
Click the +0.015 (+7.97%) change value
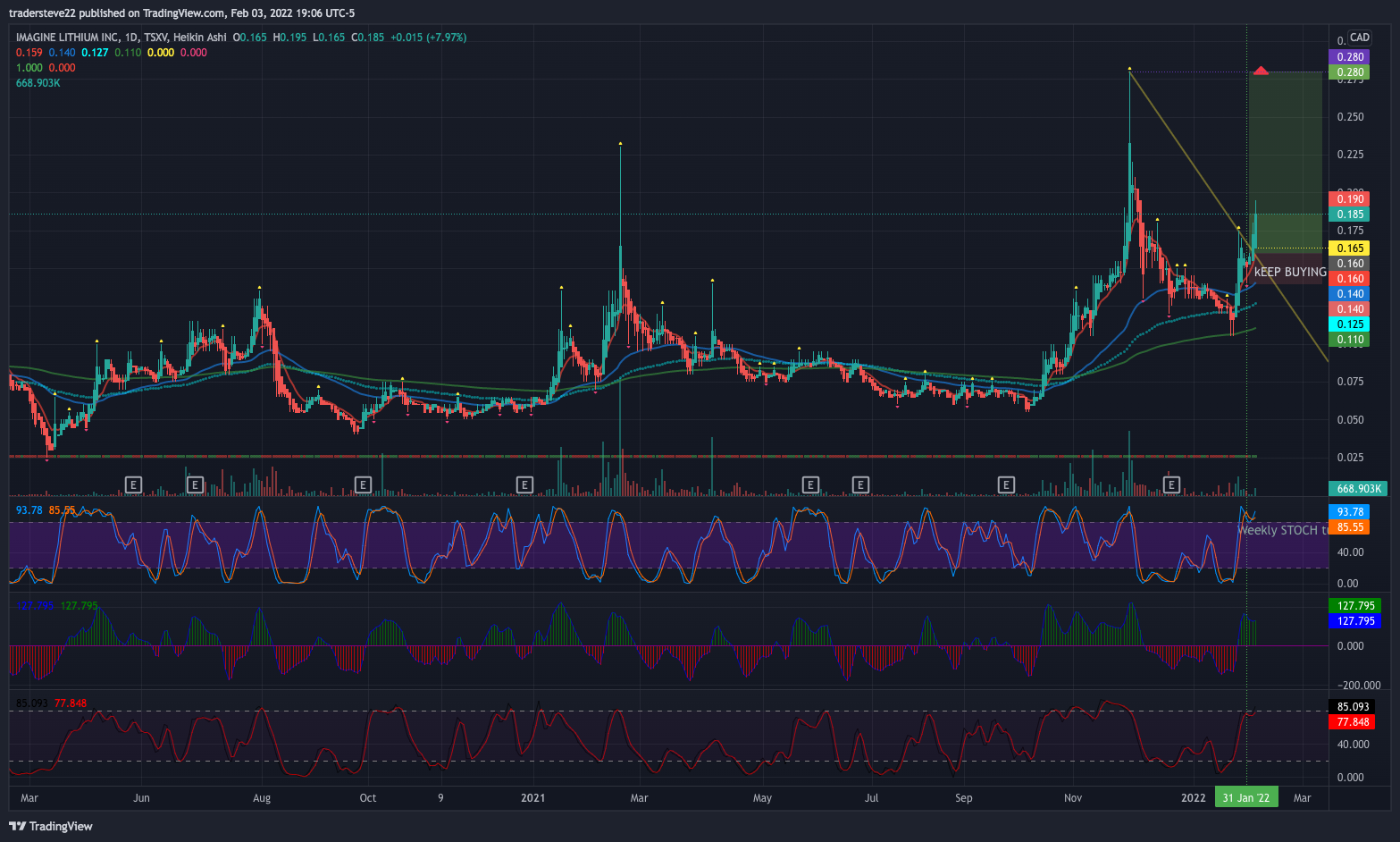pyautogui.click(x=429, y=38)
